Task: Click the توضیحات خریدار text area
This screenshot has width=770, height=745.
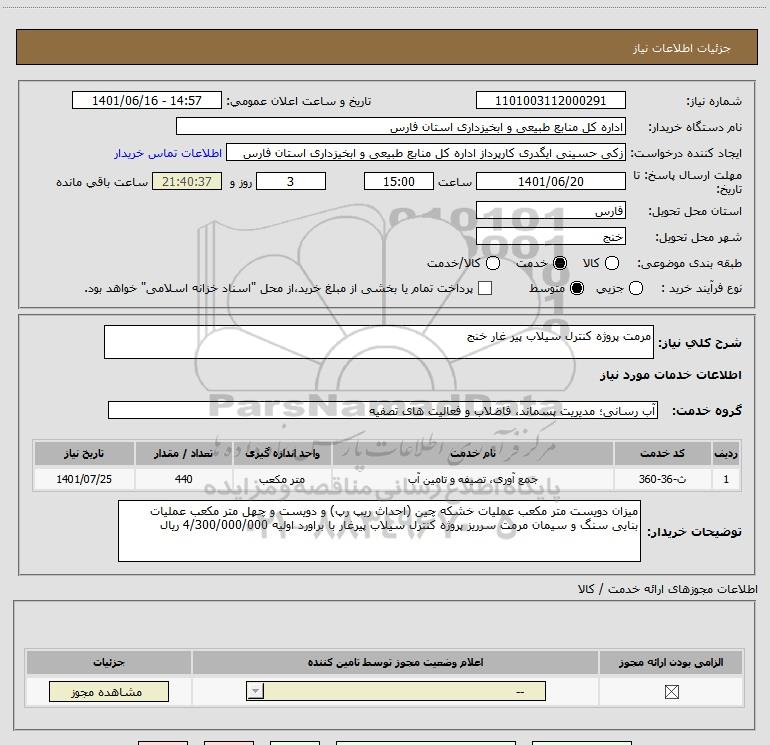Action: click(x=379, y=531)
